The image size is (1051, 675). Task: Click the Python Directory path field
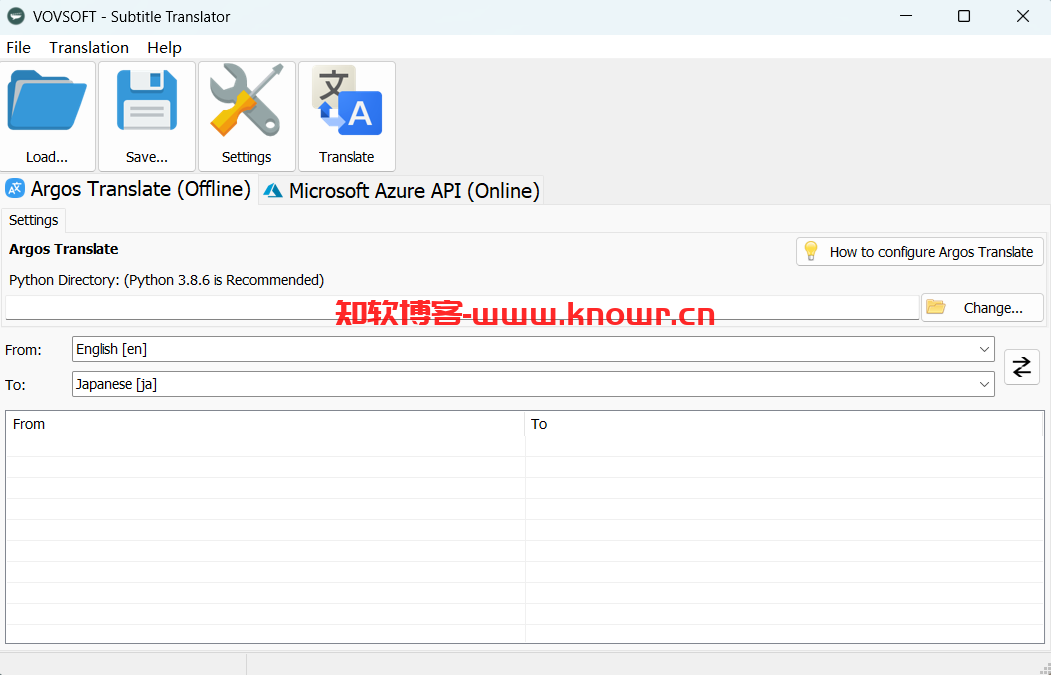point(462,308)
